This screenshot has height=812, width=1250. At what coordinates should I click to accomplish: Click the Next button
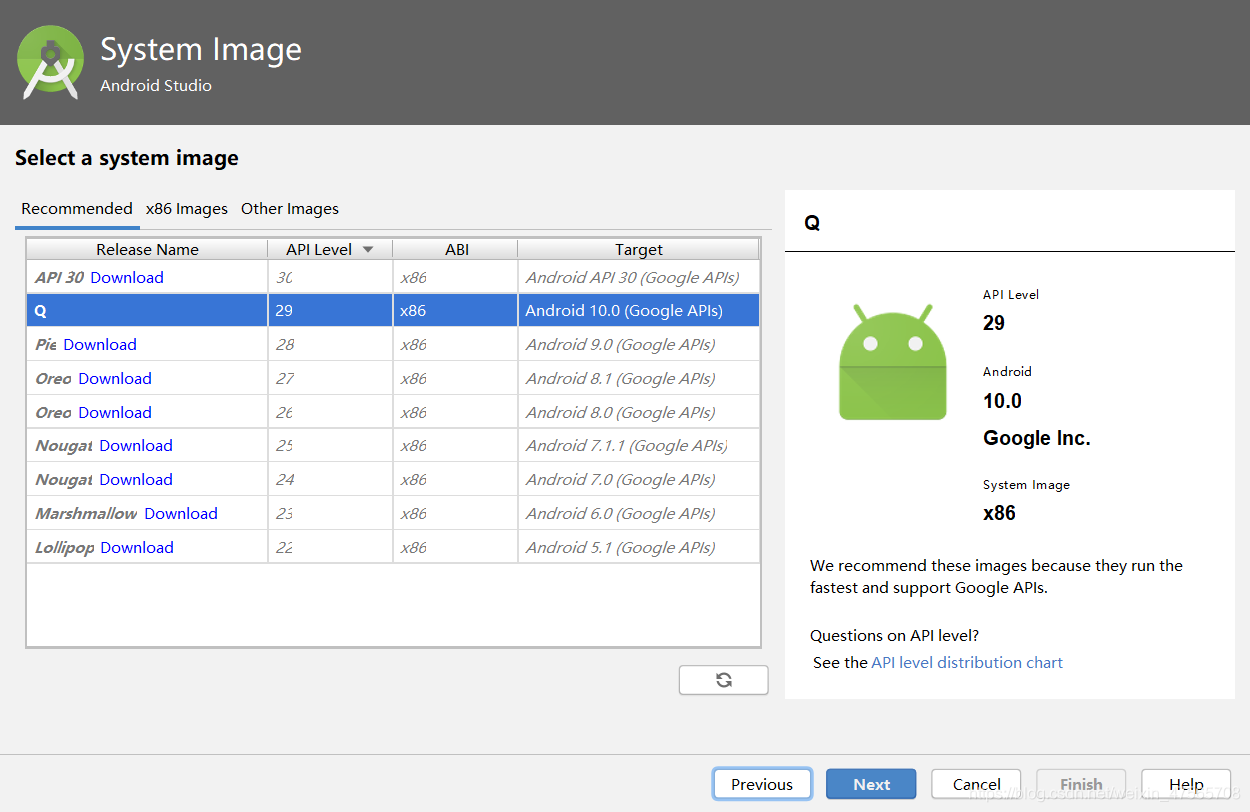coord(871,784)
